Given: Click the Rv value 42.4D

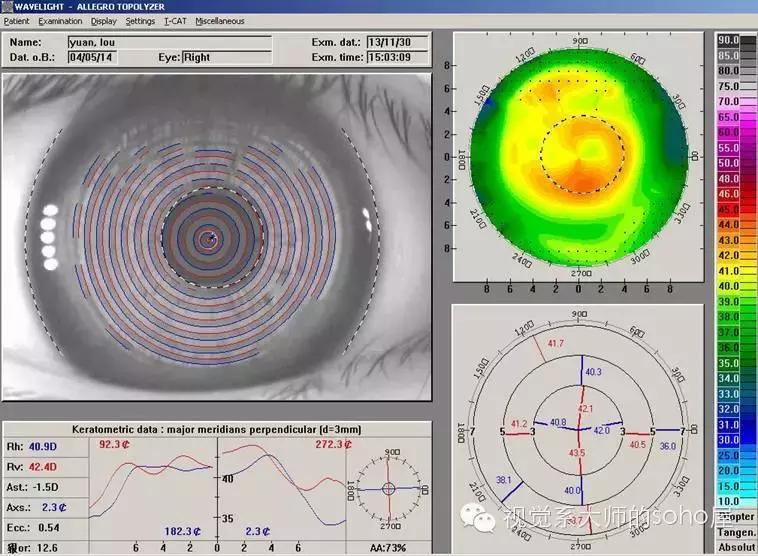Looking at the screenshot, I should click(43, 467).
